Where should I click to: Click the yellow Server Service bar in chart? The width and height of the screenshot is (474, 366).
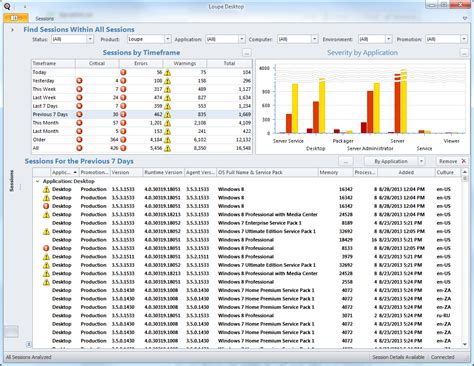(x=295, y=108)
